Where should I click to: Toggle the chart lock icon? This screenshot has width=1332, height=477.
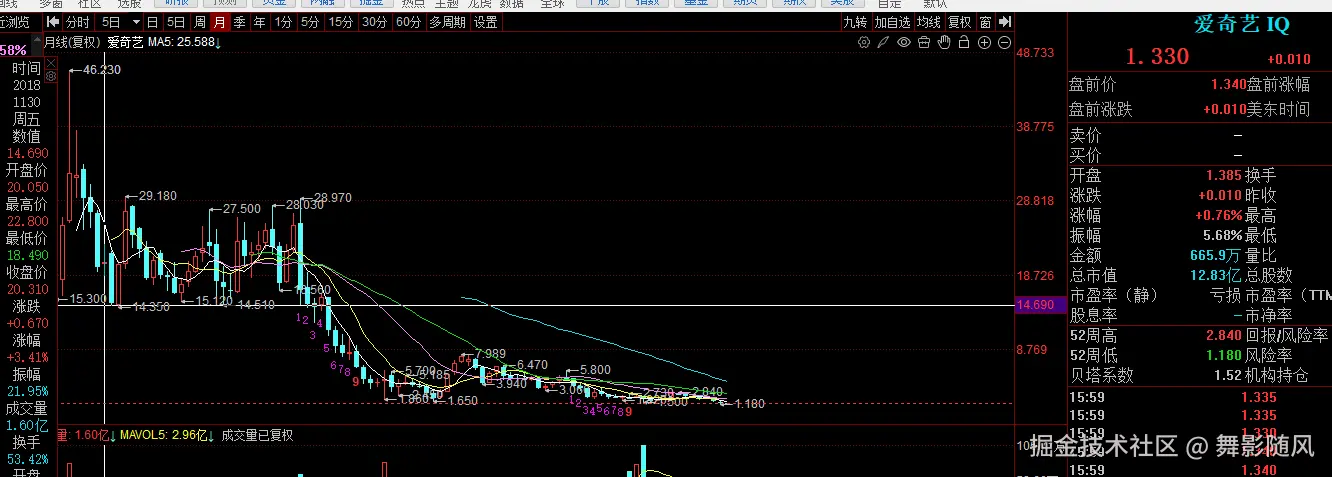click(x=965, y=42)
